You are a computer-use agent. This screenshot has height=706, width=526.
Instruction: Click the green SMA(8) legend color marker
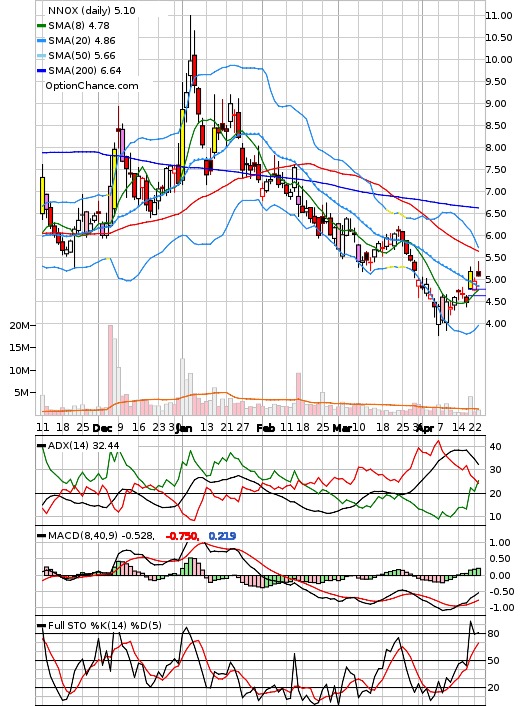(x=41, y=26)
